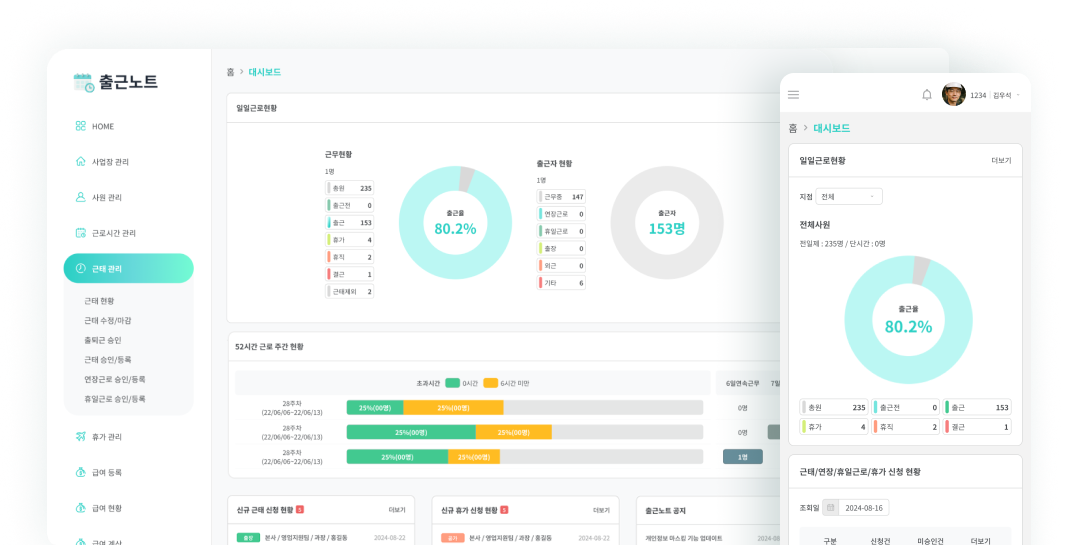
Task: Select 근태 현황 submenu item
Action: click(99, 301)
